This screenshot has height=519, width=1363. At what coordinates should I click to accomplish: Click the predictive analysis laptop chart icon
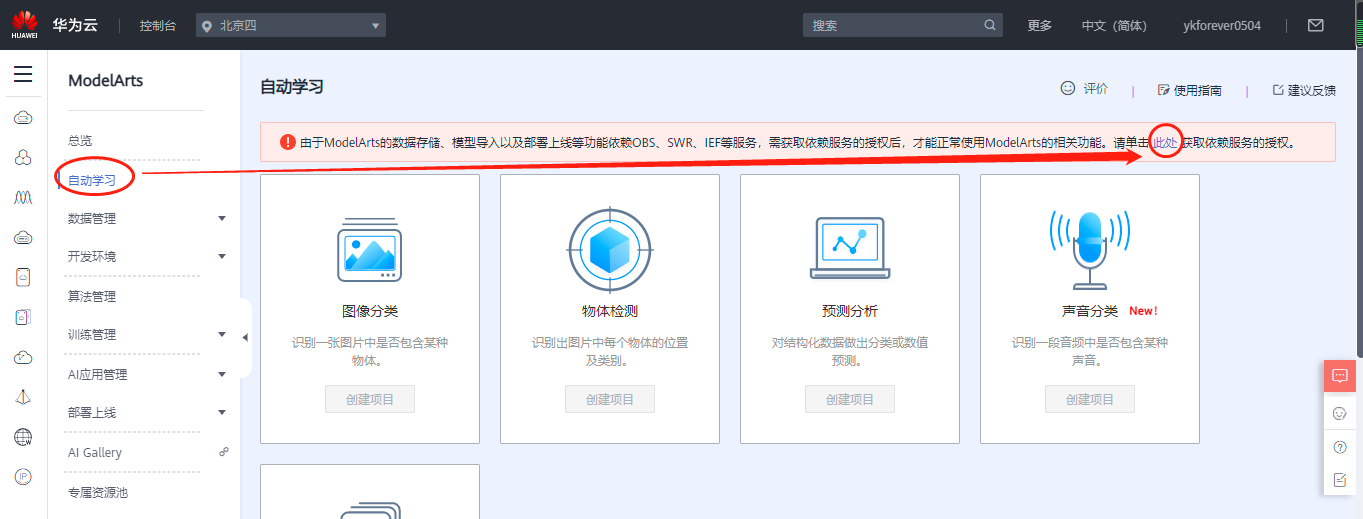849,249
